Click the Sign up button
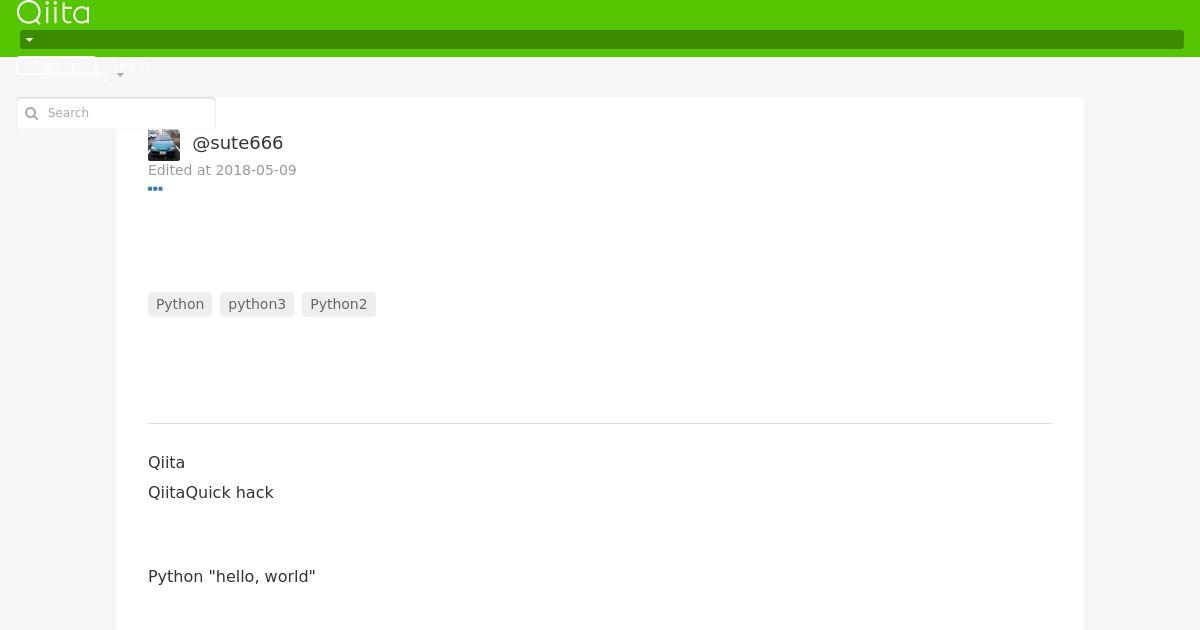 [56, 66]
